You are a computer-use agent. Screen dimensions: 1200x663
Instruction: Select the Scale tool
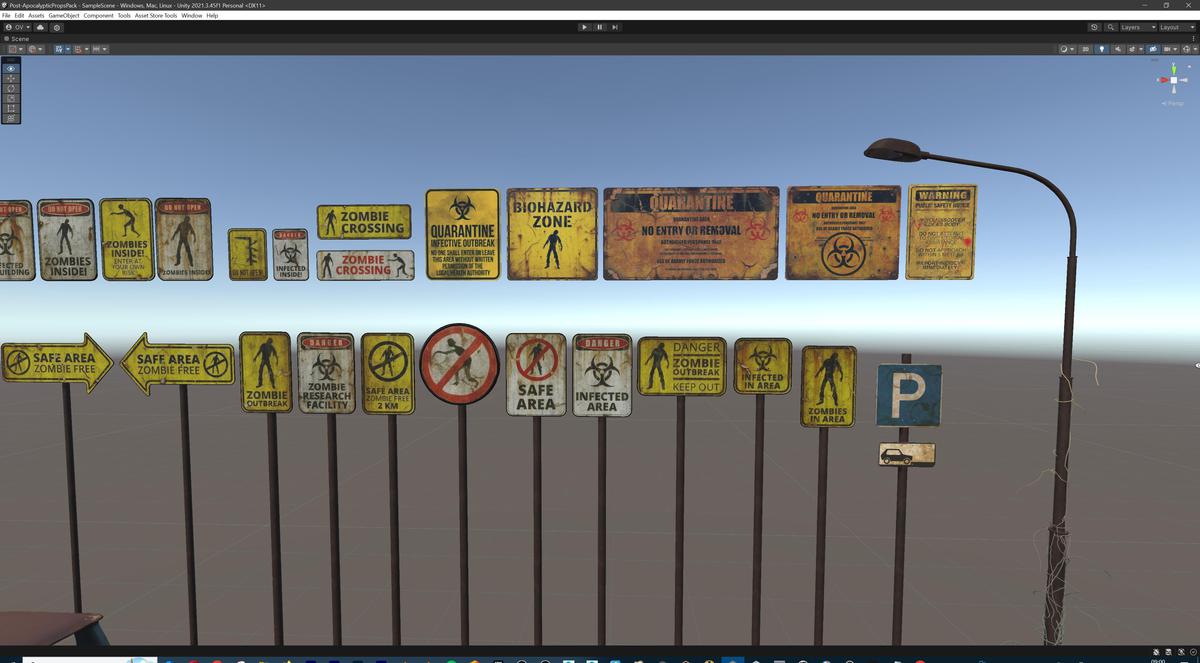(11, 98)
